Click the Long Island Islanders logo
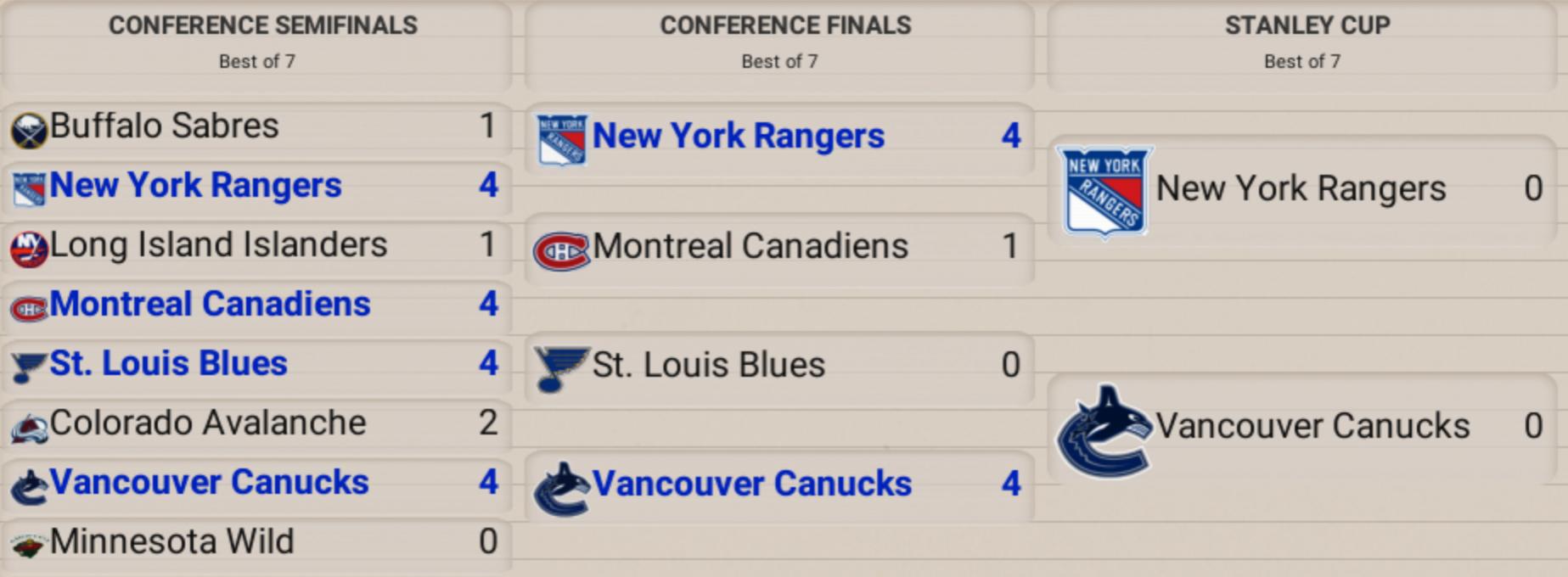Image resolution: width=1568 pixels, height=577 pixels. 29,249
